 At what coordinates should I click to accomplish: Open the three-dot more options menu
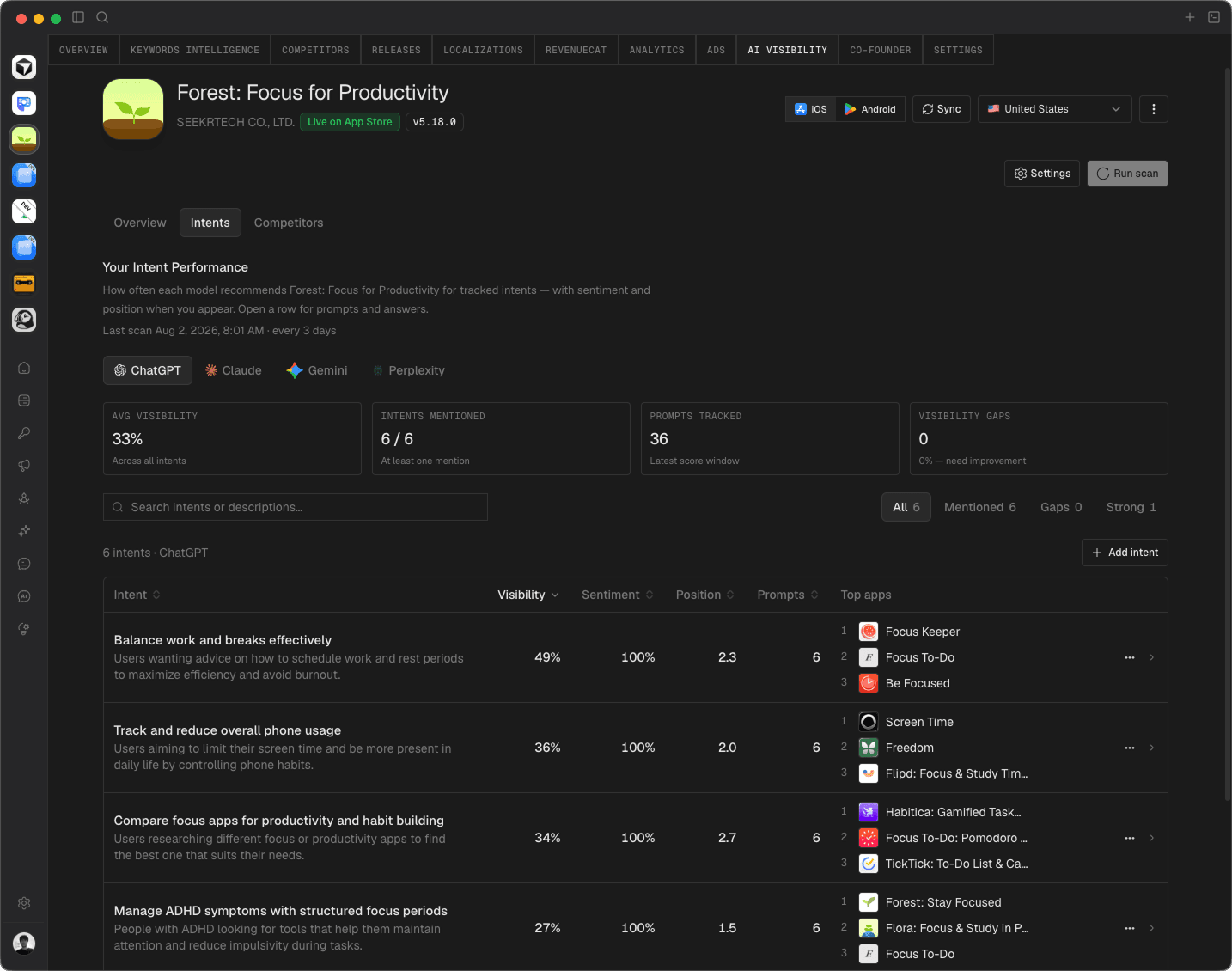pyautogui.click(x=1154, y=109)
